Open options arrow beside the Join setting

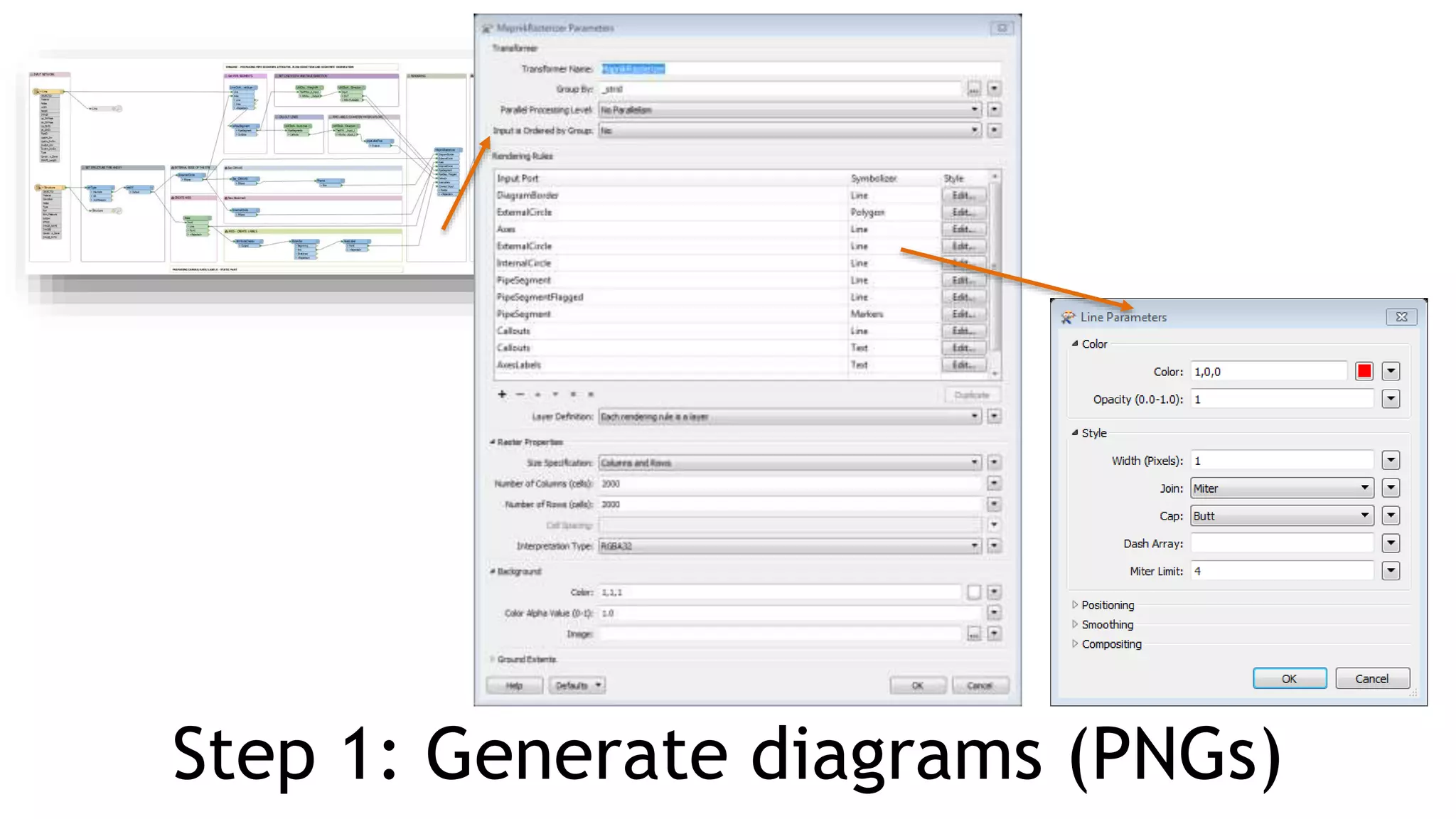1391,488
